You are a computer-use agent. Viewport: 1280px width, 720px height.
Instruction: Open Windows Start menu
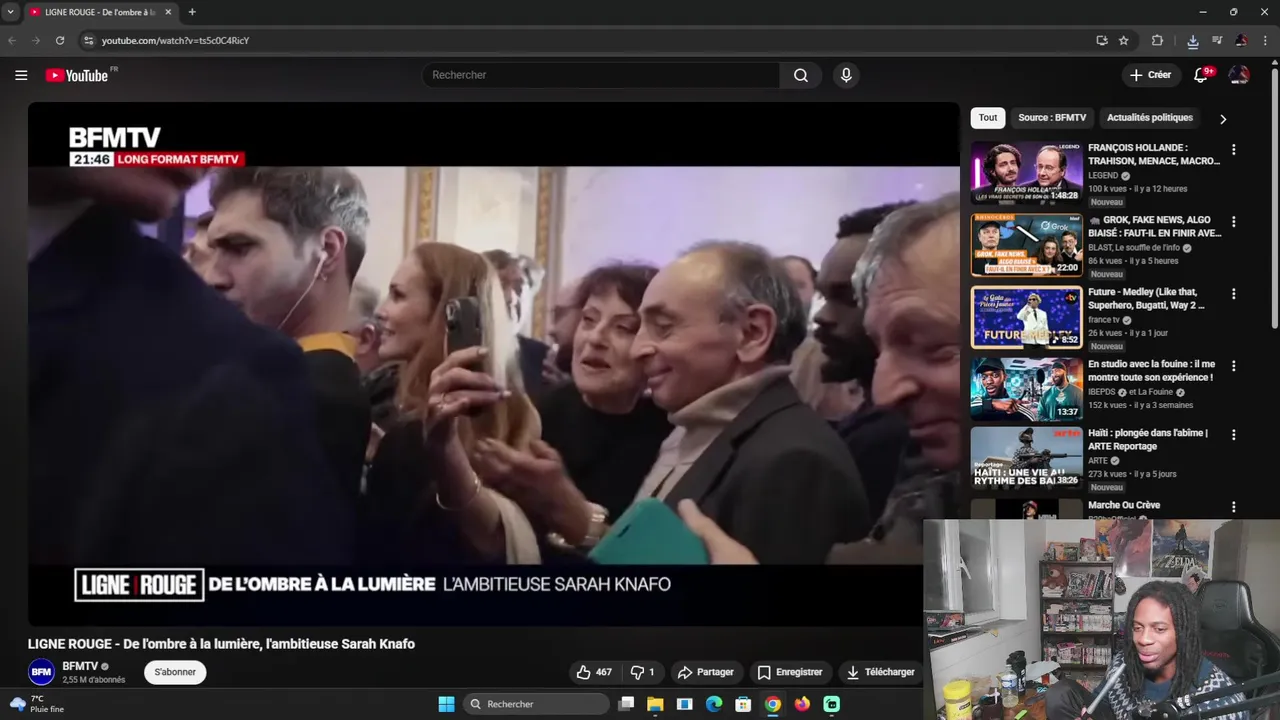tap(446, 704)
